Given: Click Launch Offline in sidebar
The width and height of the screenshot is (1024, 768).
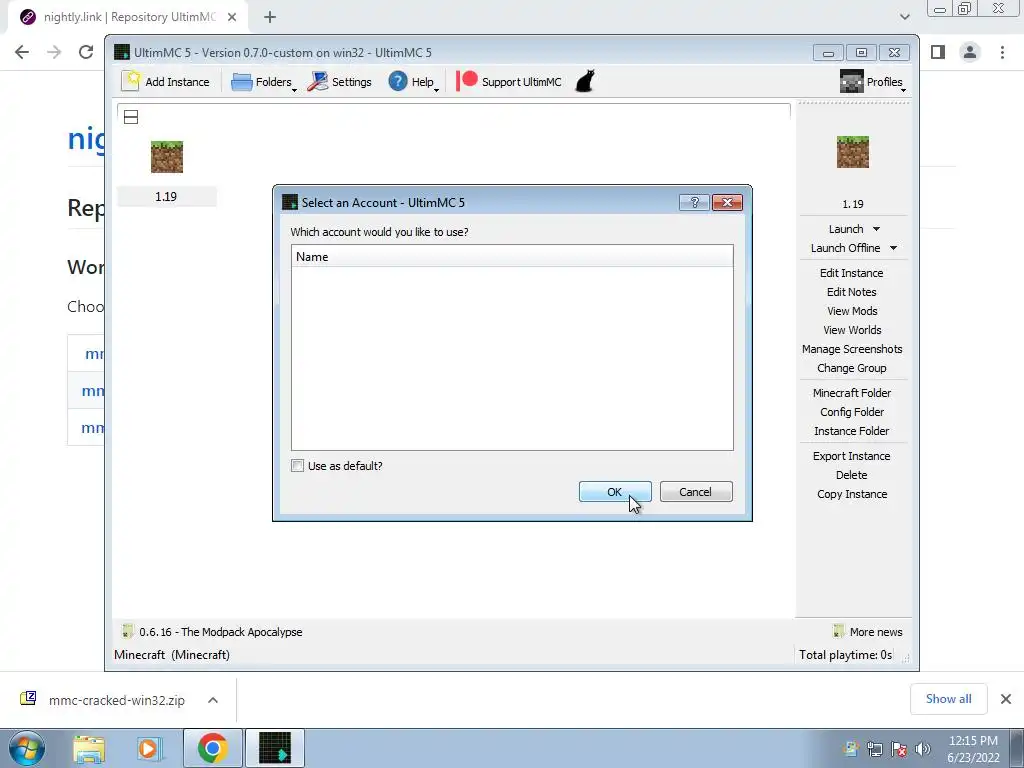Looking at the screenshot, I should [845, 248].
